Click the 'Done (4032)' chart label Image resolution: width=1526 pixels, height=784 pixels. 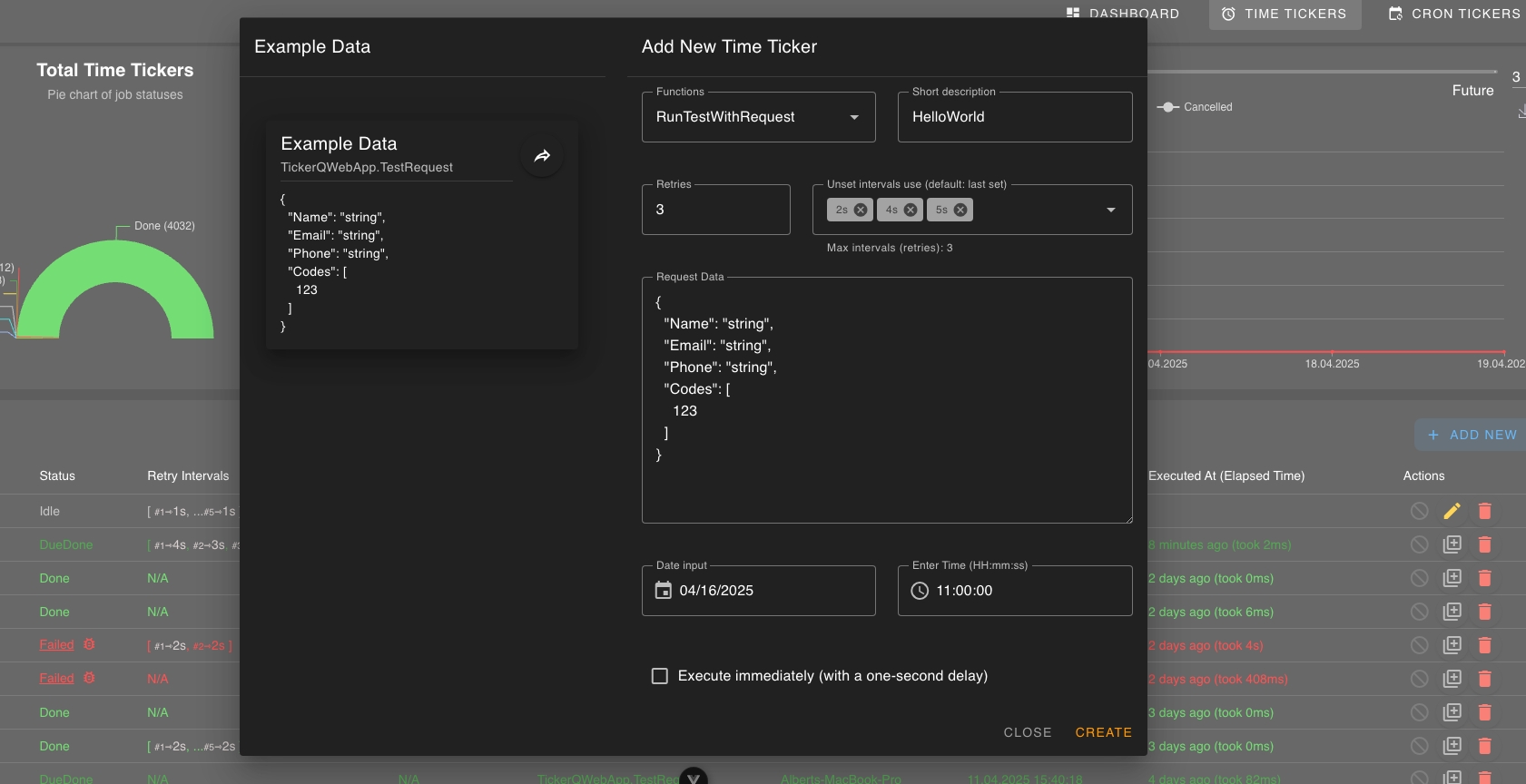(164, 226)
